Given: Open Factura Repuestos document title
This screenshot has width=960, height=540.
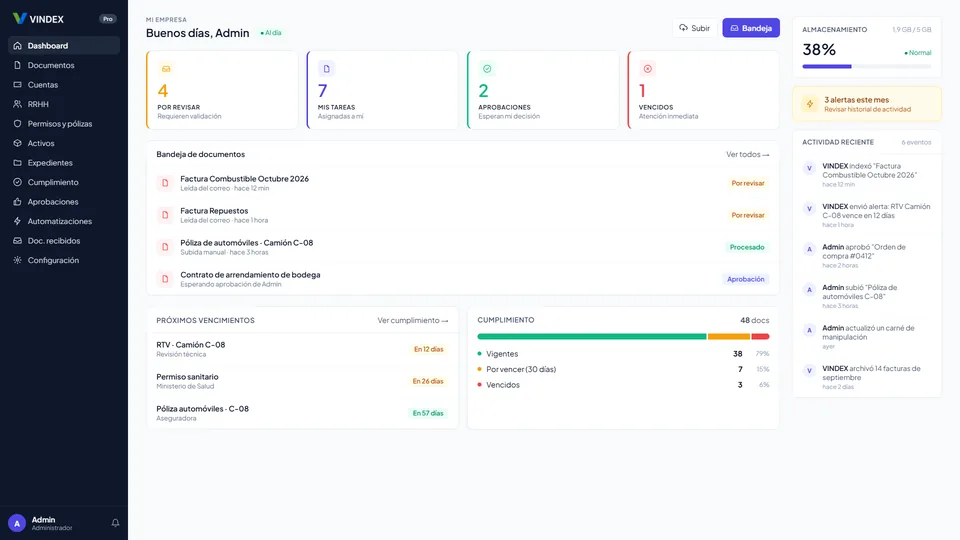Looking at the screenshot, I should pos(214,211).
